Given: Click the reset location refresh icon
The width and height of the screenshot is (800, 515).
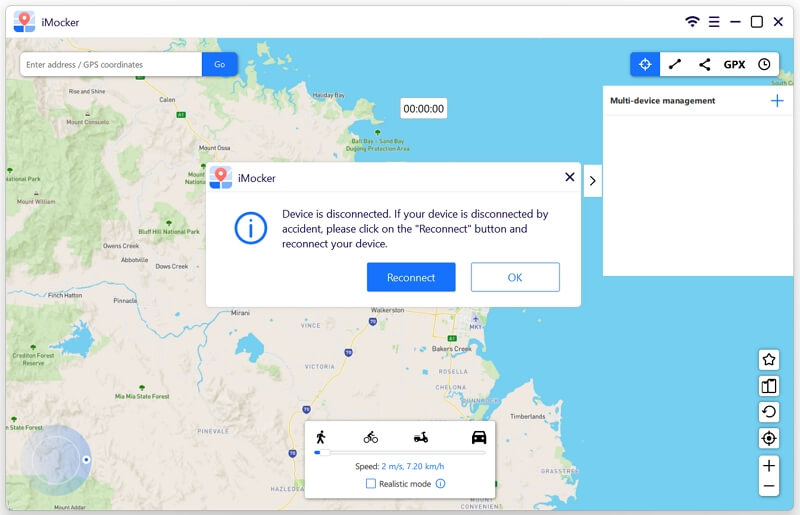Looking at the screenshot, I should click(x=769, y=412).
